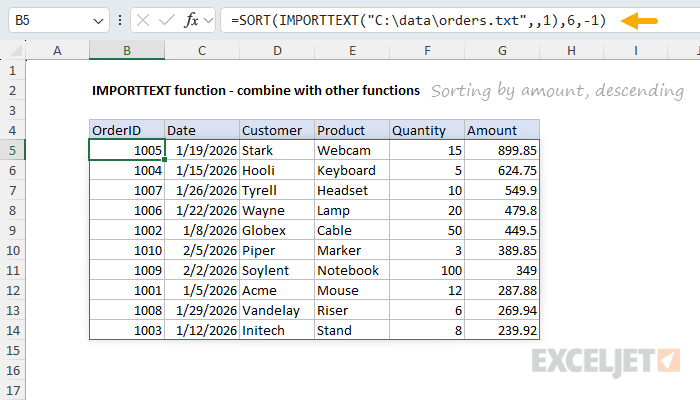700x400 pixels.
Task: Select the title cell 'IMPORTTEXT function'
Action: click(256, 91)
